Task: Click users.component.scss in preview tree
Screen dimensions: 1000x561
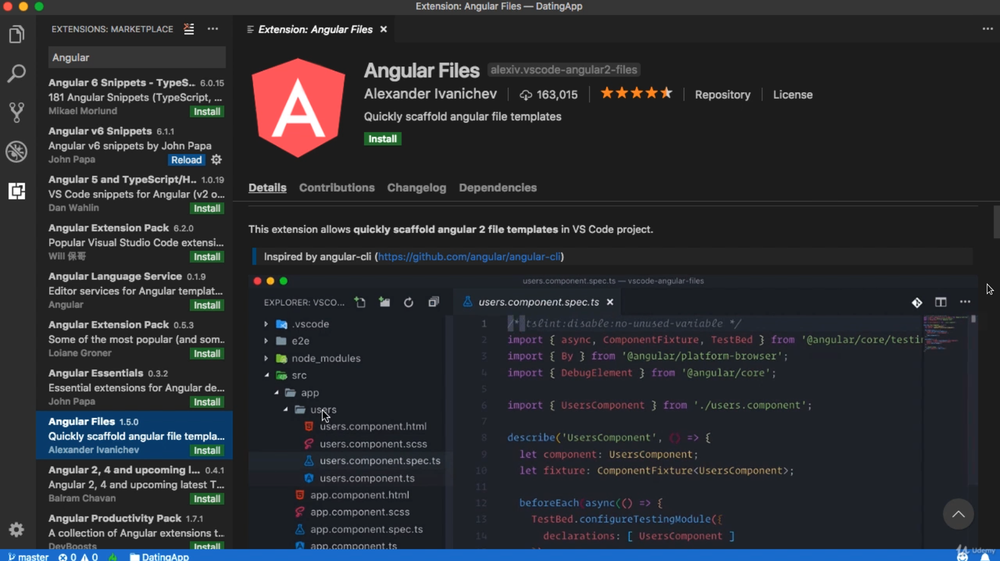Action: (373, 444)
